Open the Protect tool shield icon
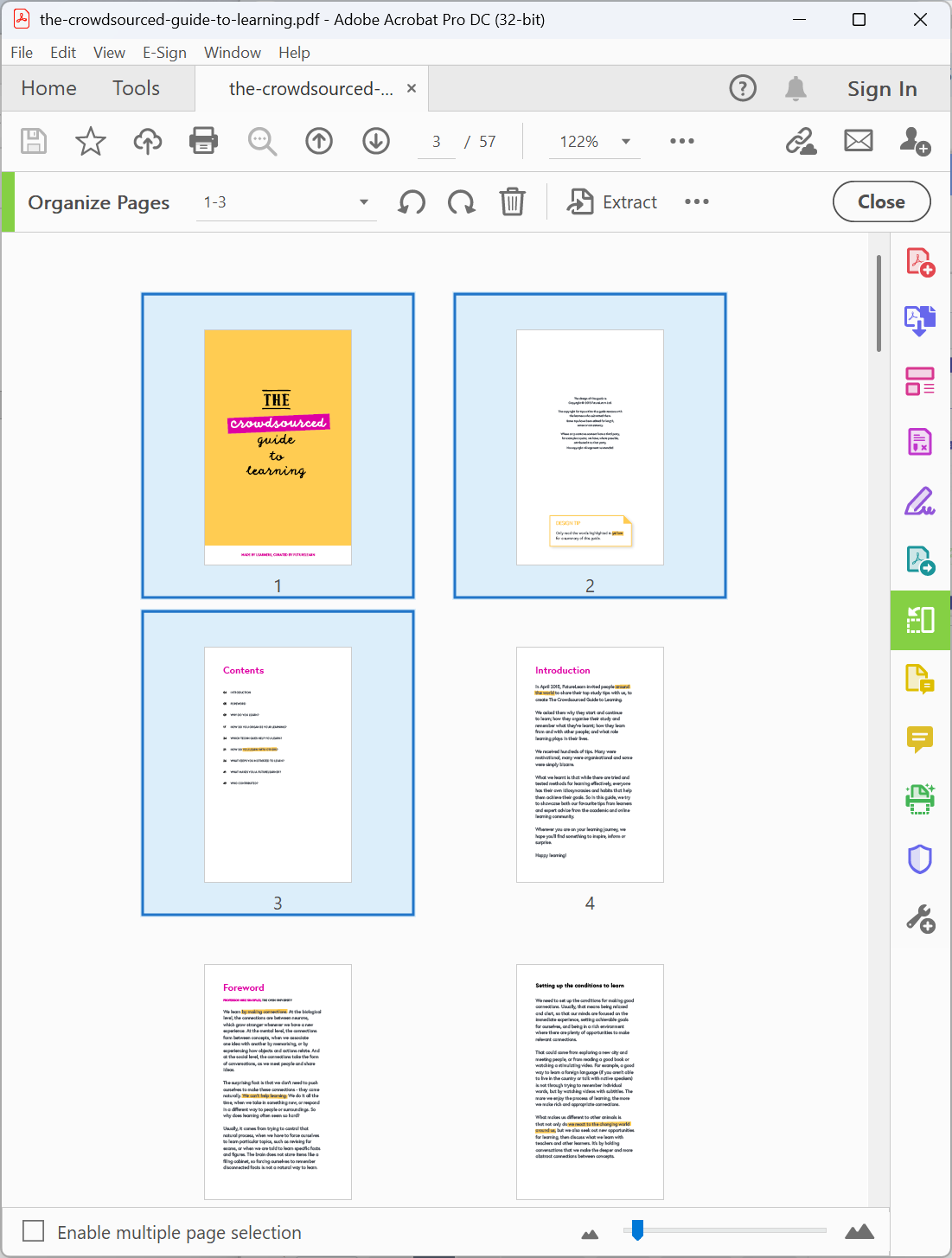This screenshot has height=1258, width=952. coord(920,859)
